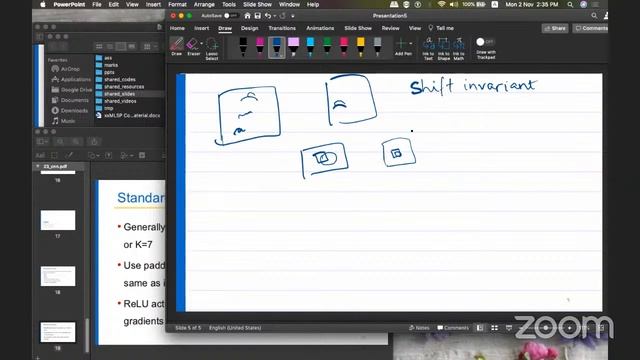640x360 pixels.
Task: Convert using Ink to Shape
Action: coord(444,49)
